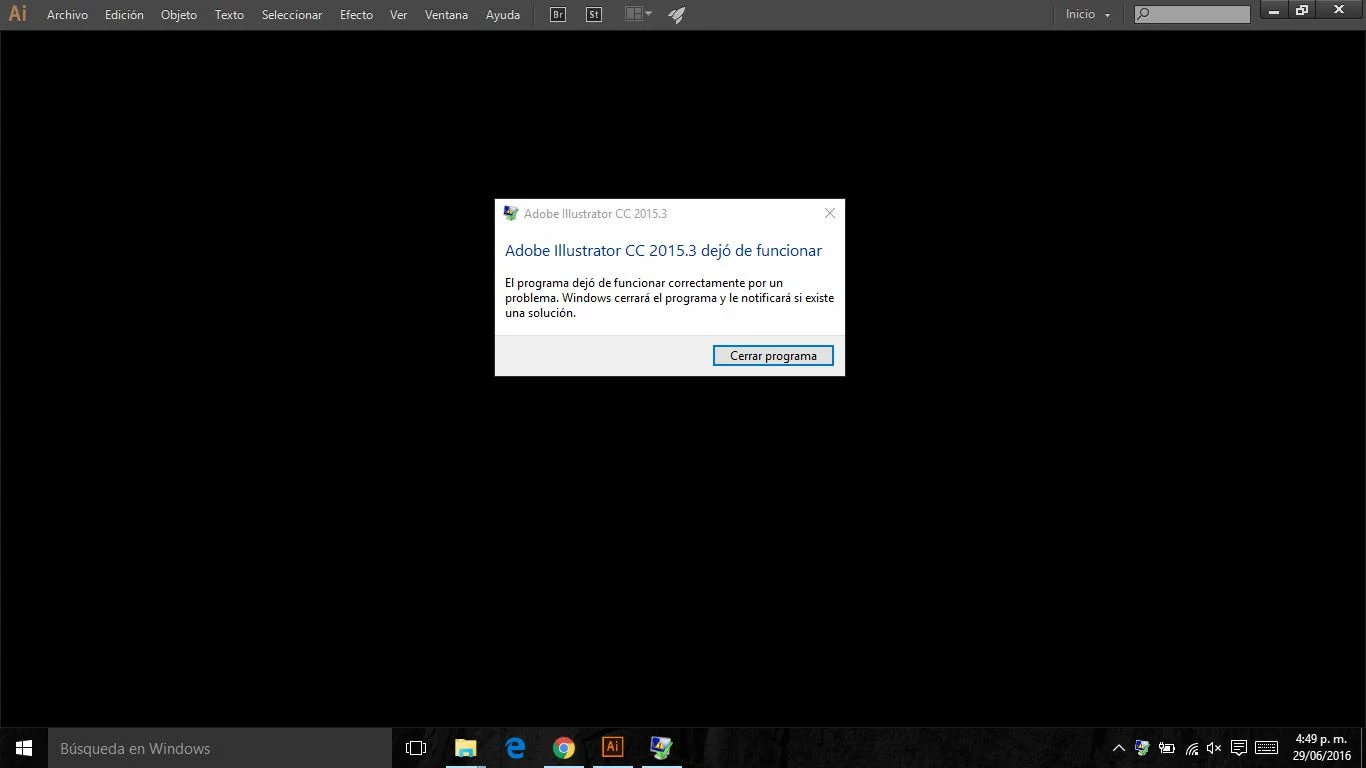Click the Wi-Fi network tray icon

[1191, 748]
